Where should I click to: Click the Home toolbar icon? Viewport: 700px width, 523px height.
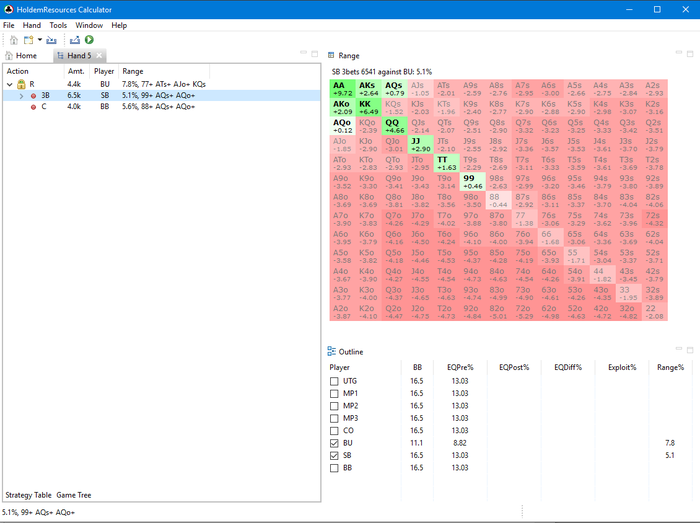(x=14, y=40)
